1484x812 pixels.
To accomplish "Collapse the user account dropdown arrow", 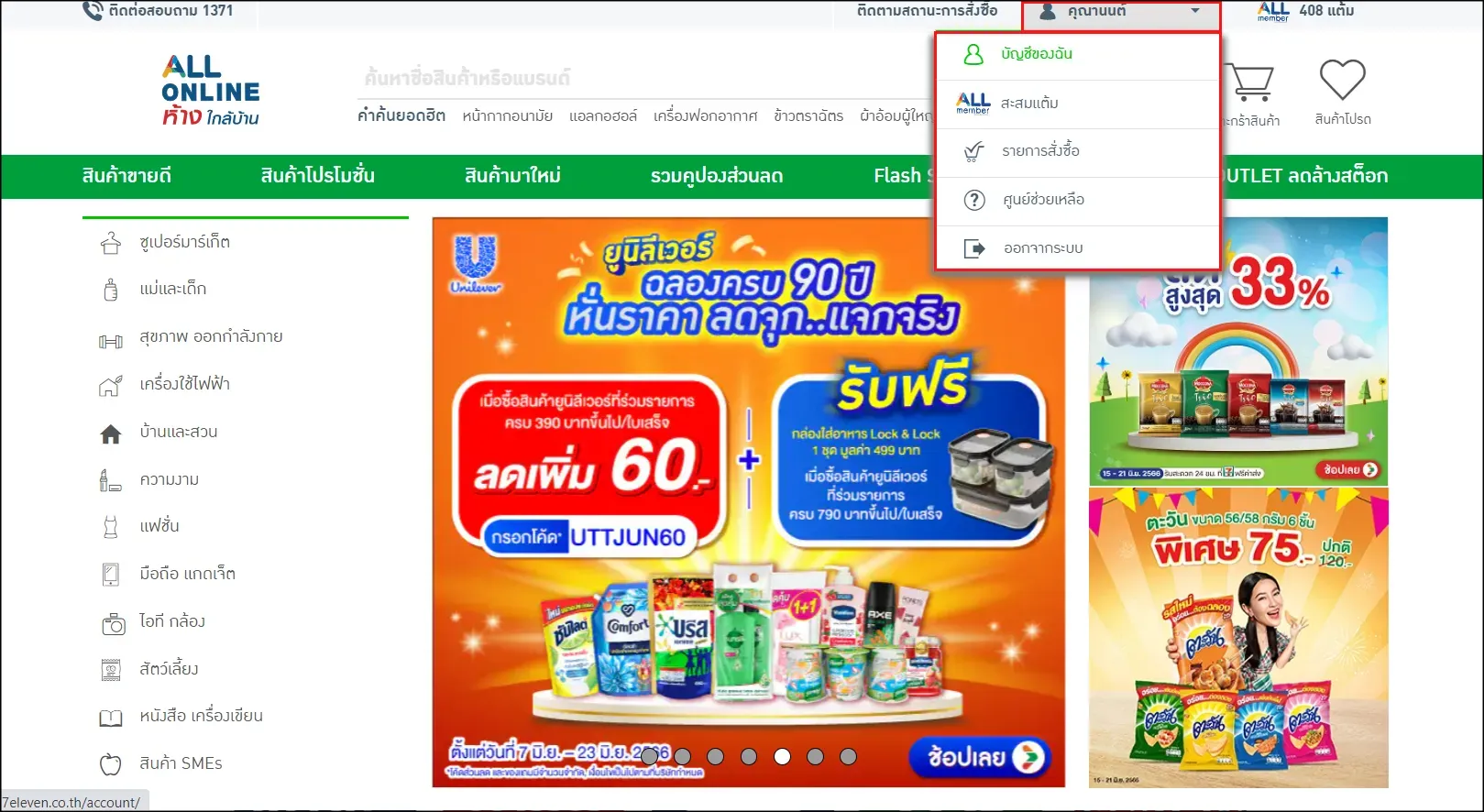I will tap(1194, 12).
